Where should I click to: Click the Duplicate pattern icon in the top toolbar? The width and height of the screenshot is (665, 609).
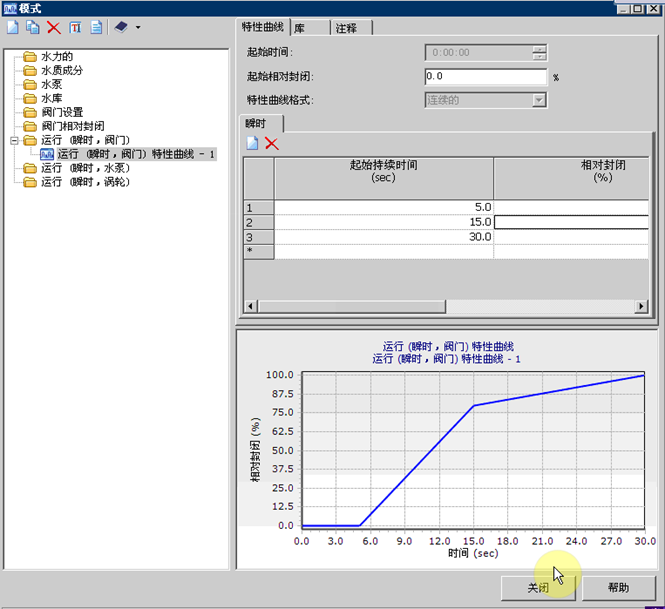point(32,28)
